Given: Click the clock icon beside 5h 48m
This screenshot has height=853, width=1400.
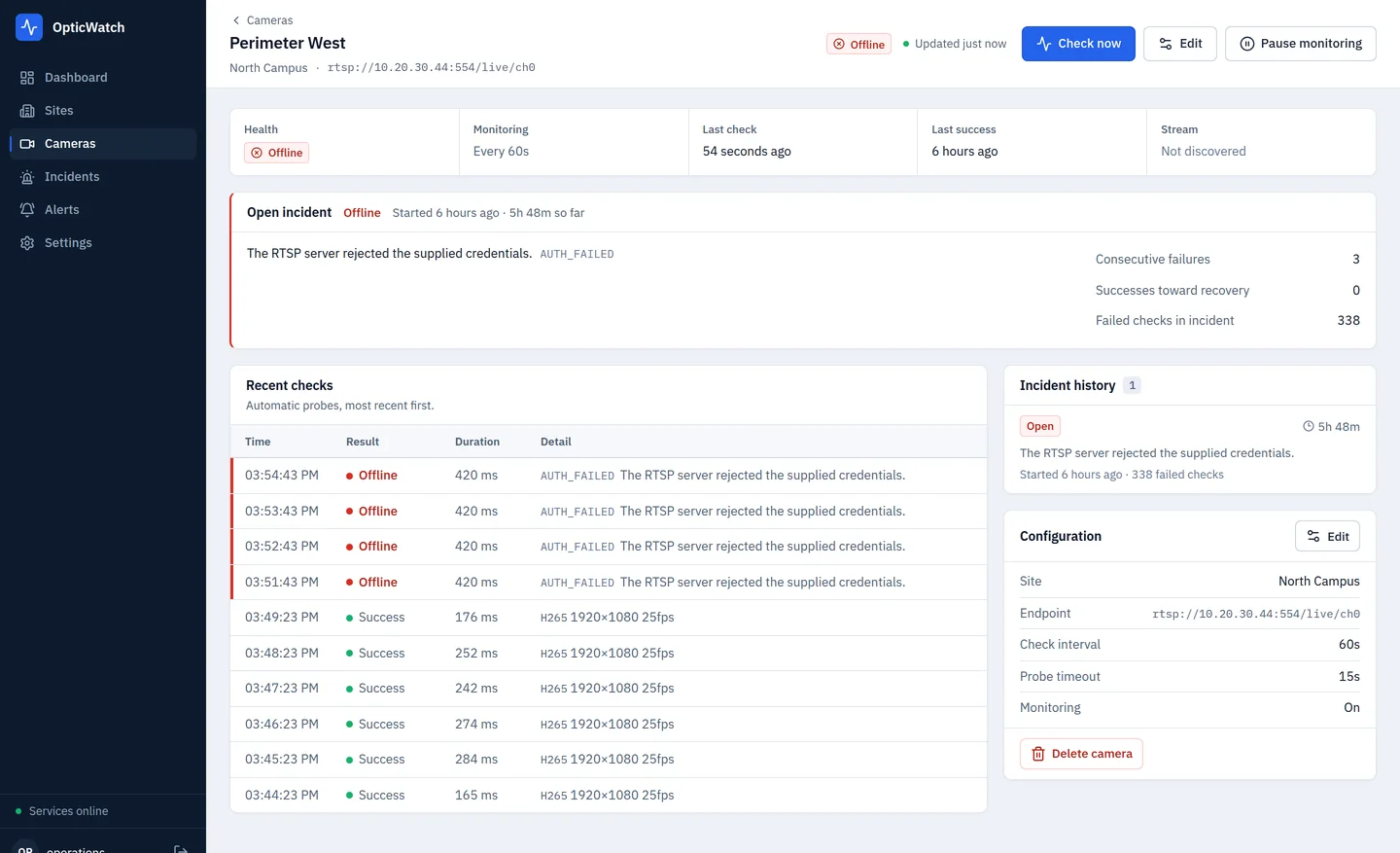Looking at the screenshot, I should click(x=1309, y=426).
